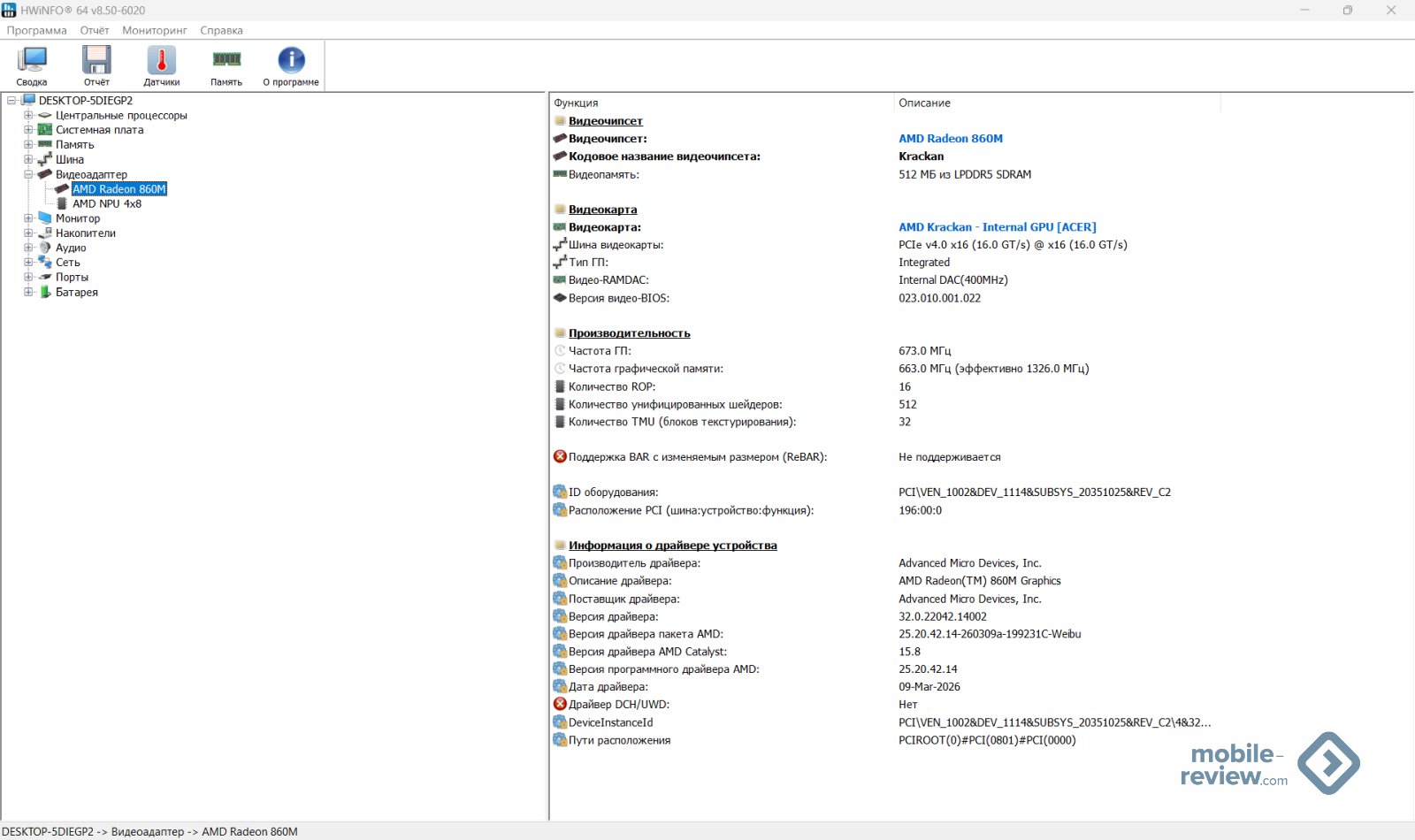Click the Видеоадаптер node icon
Viewport: 1415px width, 840px height.
click(45, 174)
